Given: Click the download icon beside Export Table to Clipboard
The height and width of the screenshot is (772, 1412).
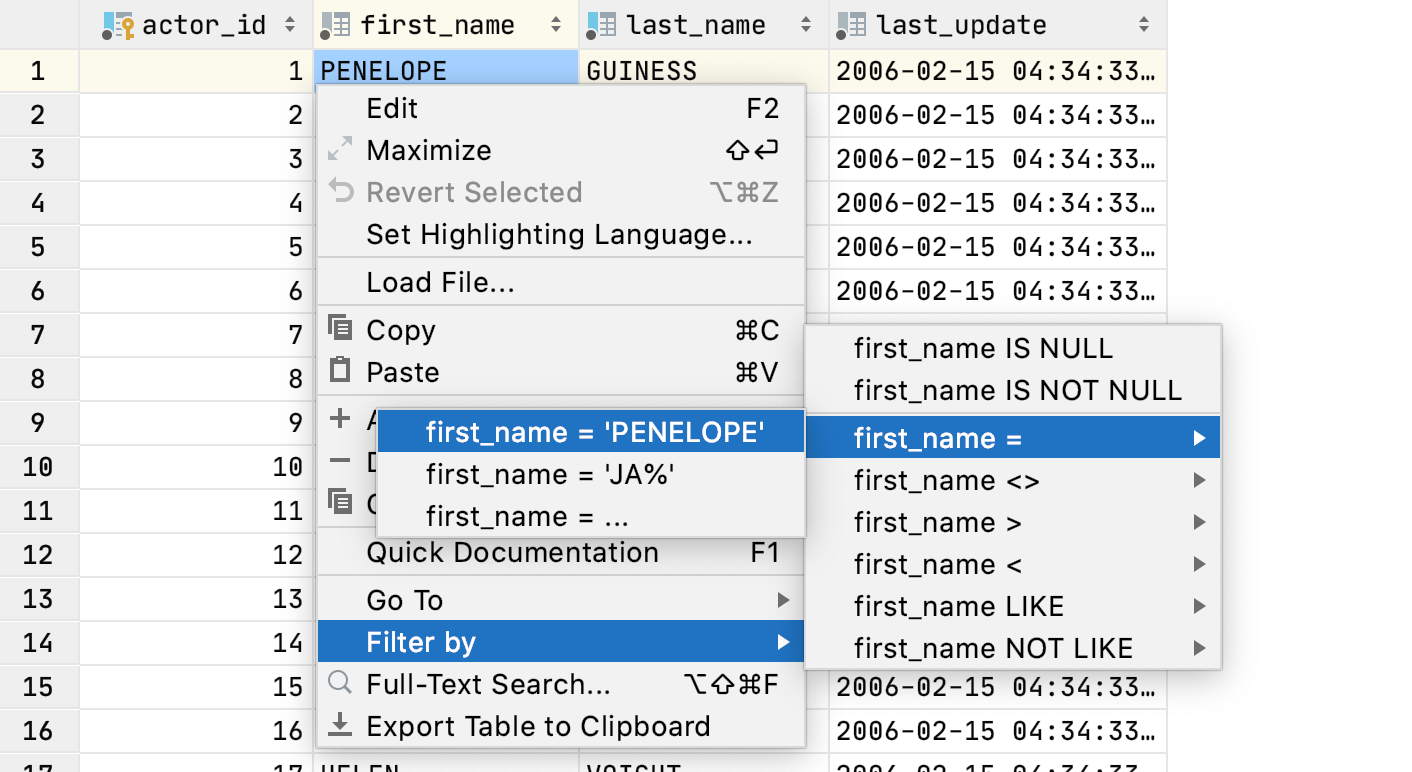Looking at the screenshot, I should tap(340, 726).
